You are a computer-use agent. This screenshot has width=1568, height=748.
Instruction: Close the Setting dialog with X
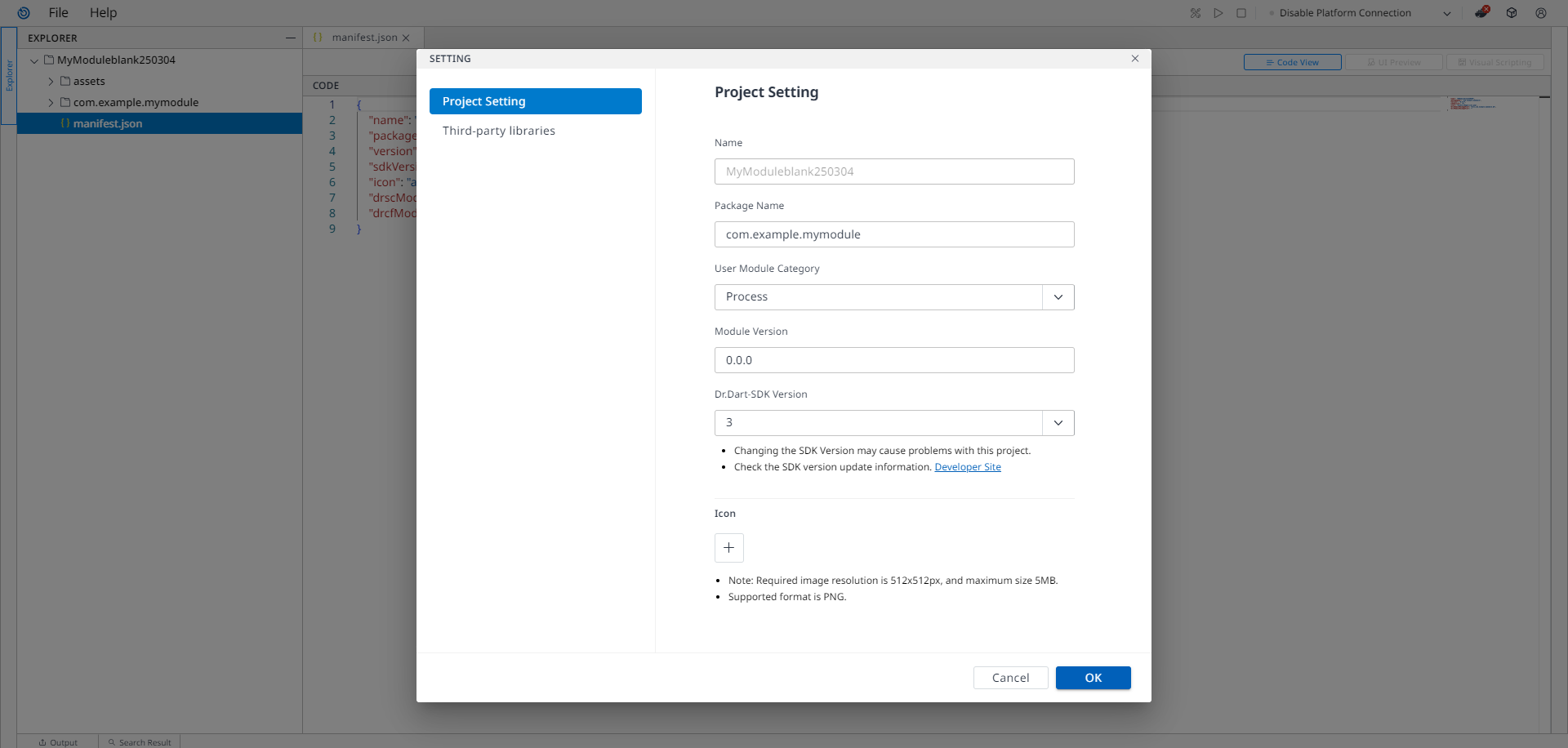(1134, 59)
